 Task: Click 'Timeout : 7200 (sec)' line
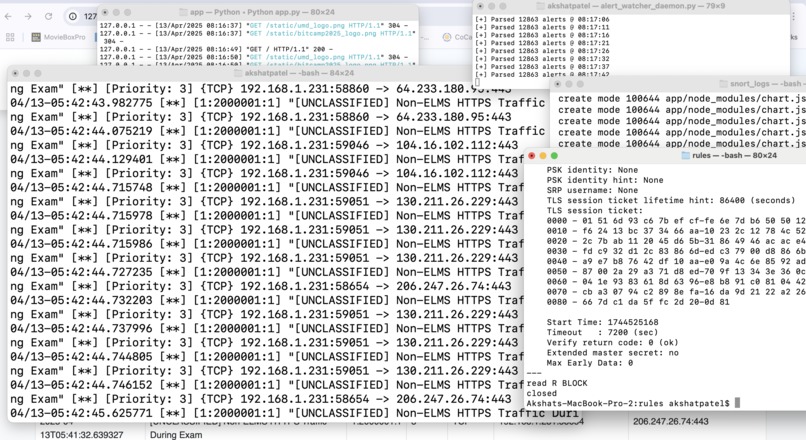click(602, 333)
